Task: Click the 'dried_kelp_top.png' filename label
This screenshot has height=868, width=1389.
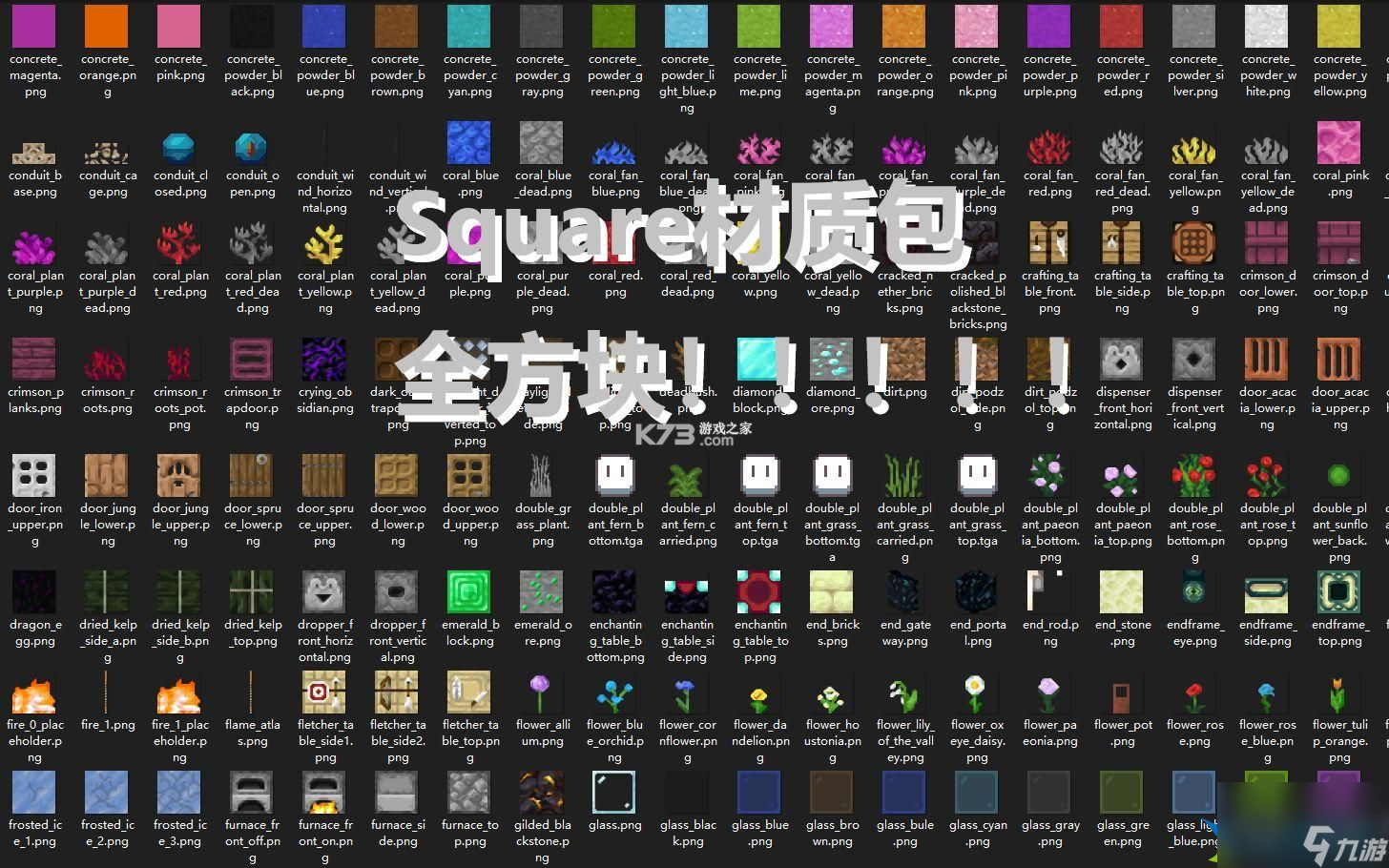Action: (253, 633)
